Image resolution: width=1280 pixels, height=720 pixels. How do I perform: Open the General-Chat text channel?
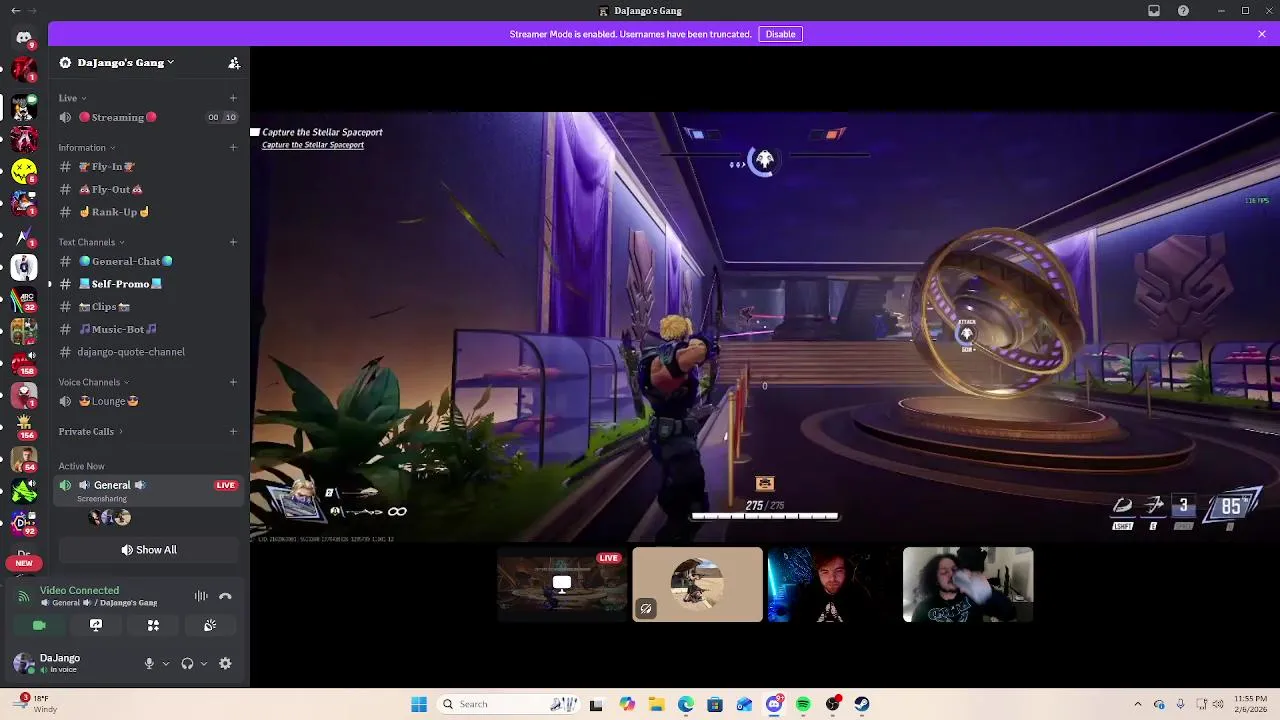148,261
